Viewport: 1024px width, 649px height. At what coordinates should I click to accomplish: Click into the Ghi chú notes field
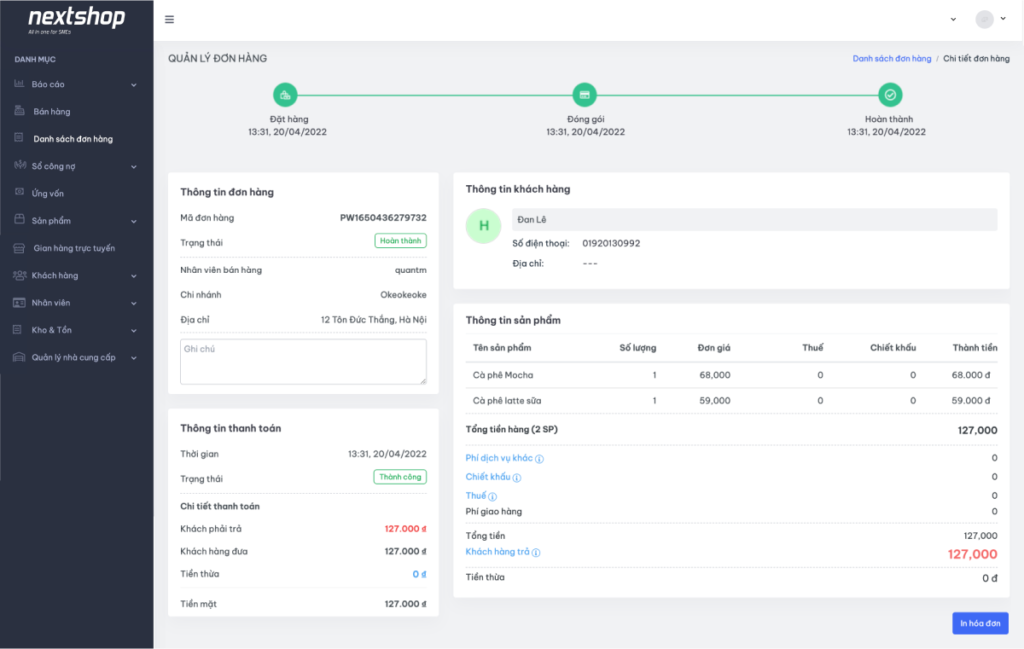tap(303, 361)
